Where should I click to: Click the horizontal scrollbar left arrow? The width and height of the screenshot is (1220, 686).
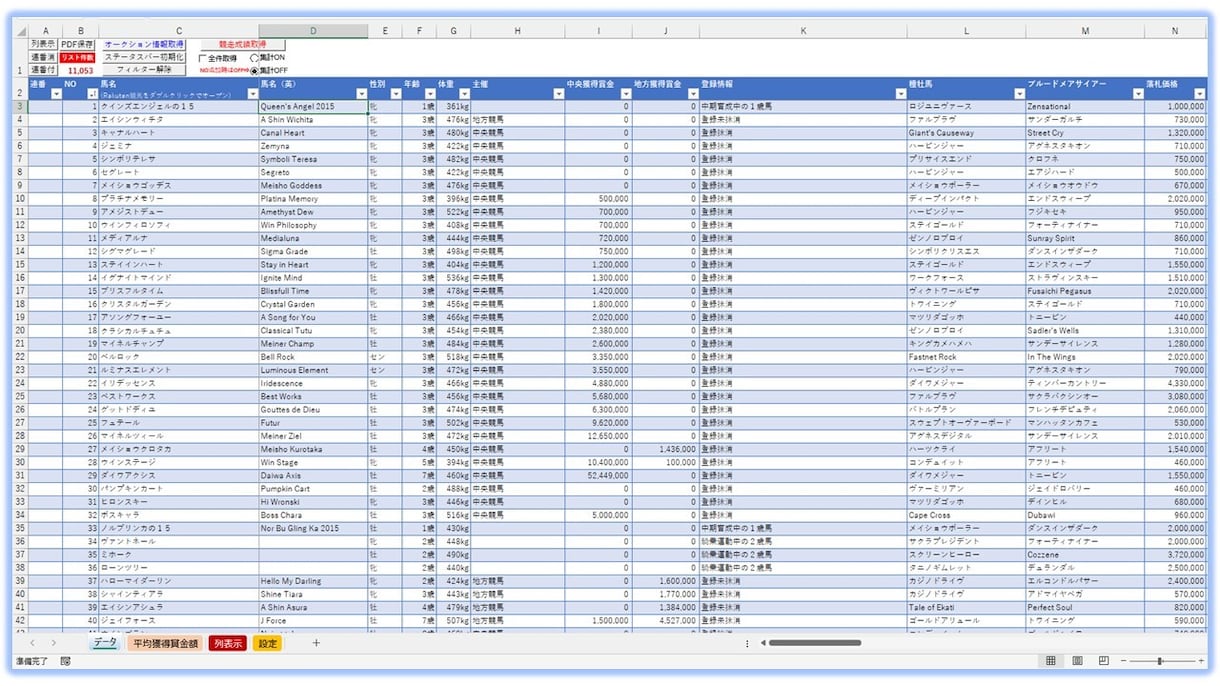[762, 643]
